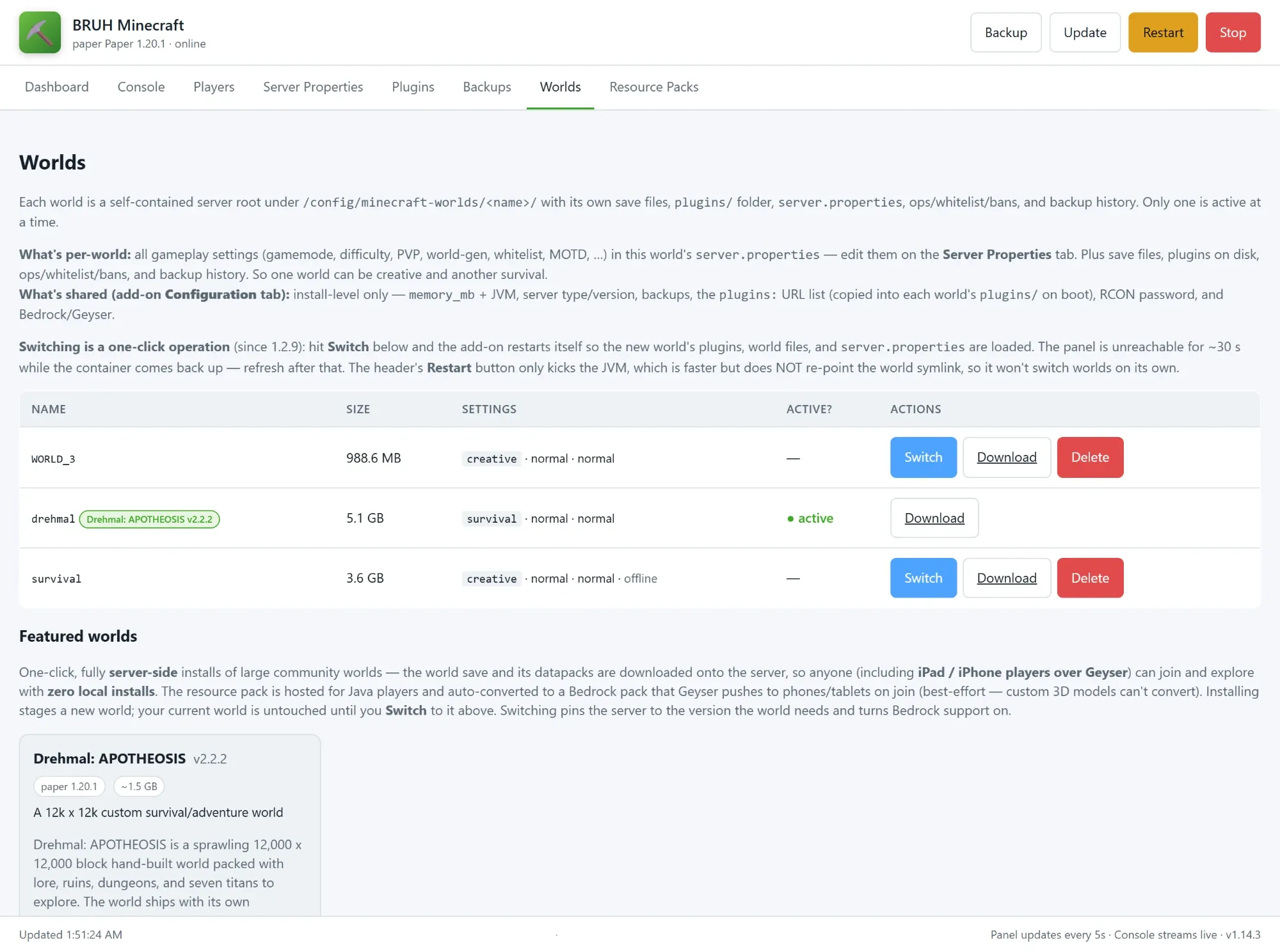Switch to the WORLD_3 world

pyautogui.click(x=923, y=457)
